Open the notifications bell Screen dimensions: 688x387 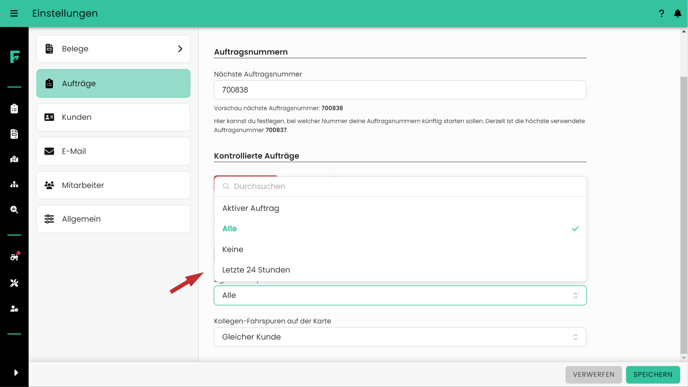tap(677, 14)
